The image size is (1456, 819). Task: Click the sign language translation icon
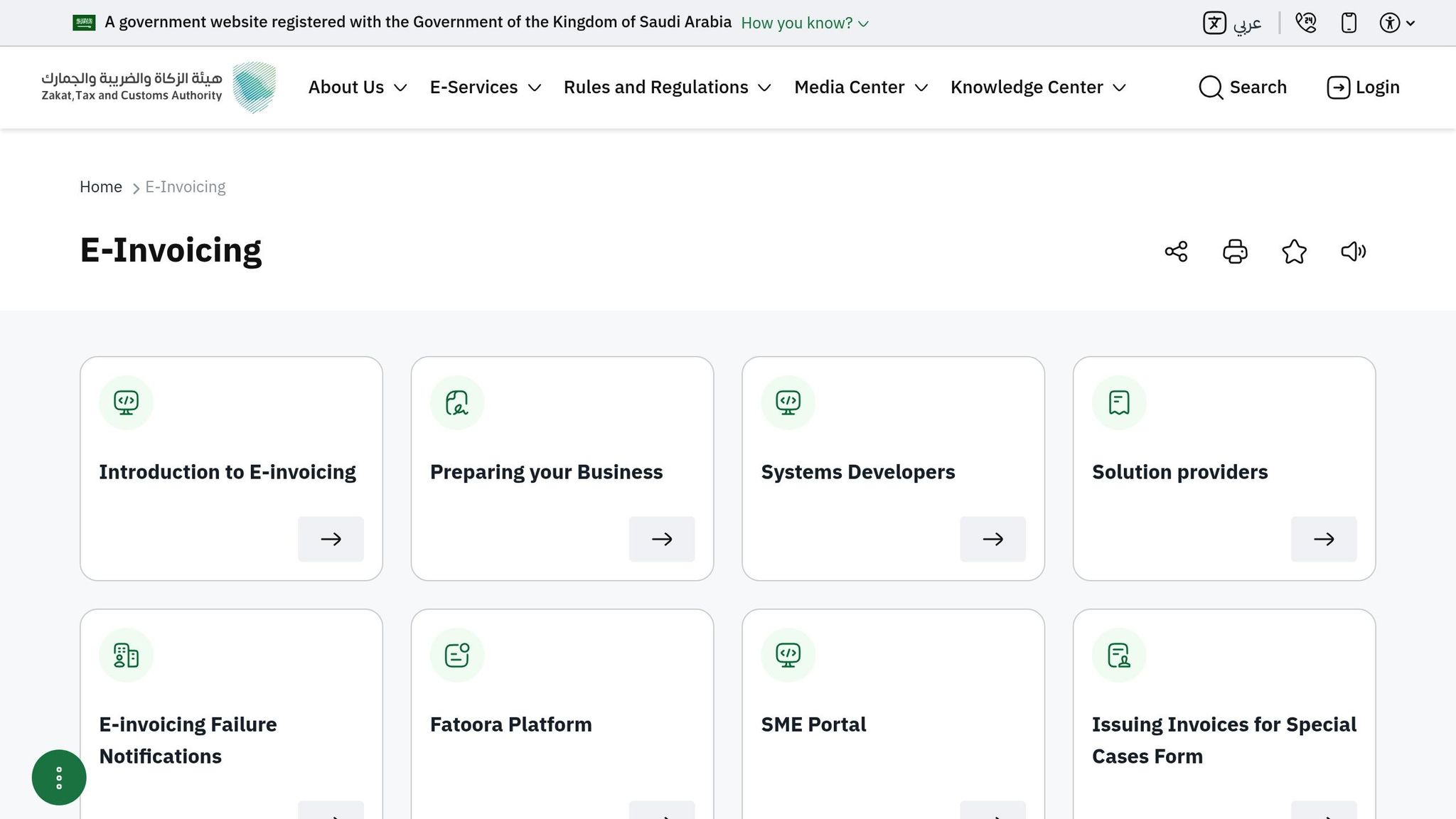point(1214,23)
